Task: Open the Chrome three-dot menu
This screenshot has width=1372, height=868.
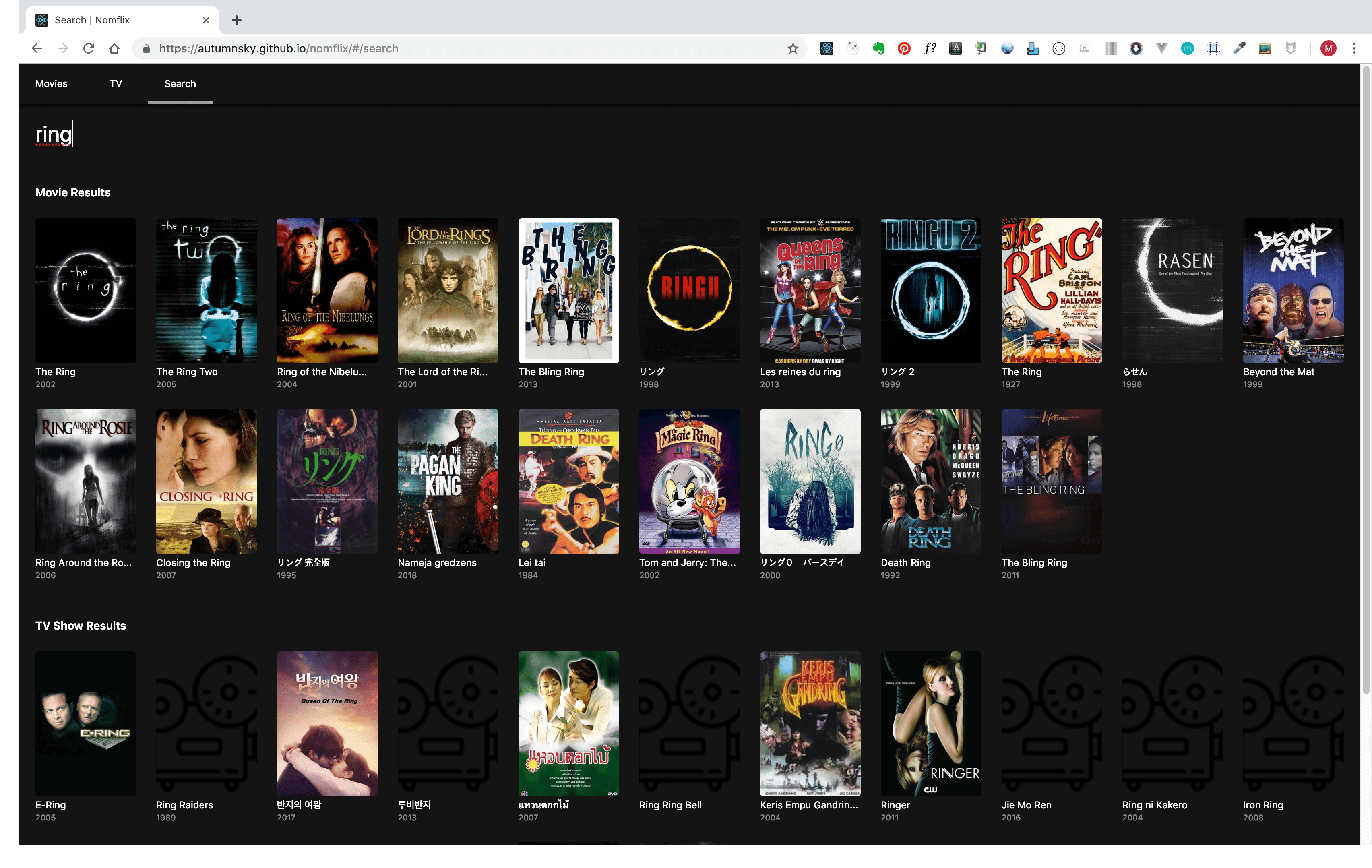Action: 1354,48
